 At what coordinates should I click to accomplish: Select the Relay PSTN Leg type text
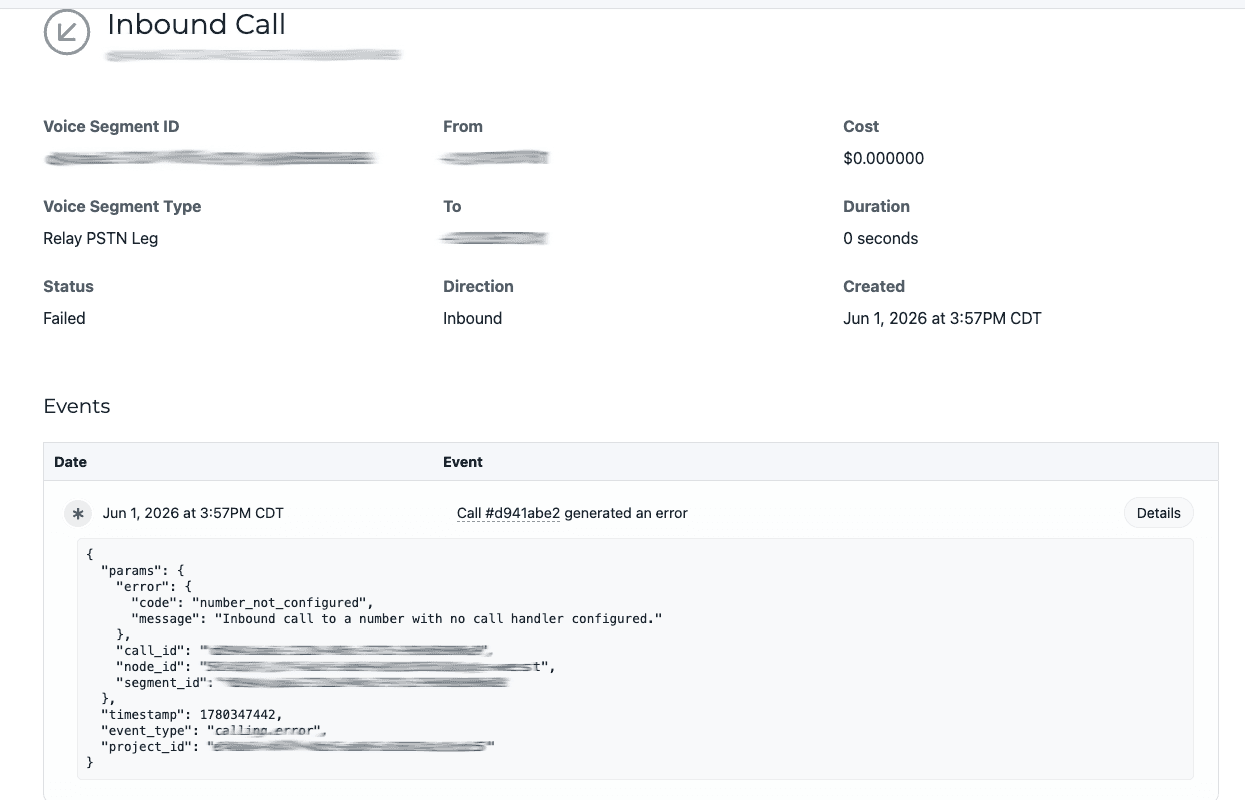pos(100,238)
